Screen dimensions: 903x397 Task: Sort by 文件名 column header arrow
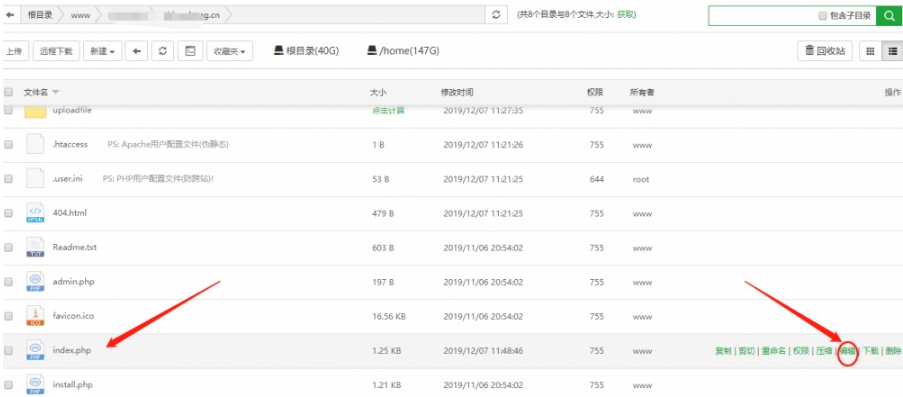click(56, 92)
